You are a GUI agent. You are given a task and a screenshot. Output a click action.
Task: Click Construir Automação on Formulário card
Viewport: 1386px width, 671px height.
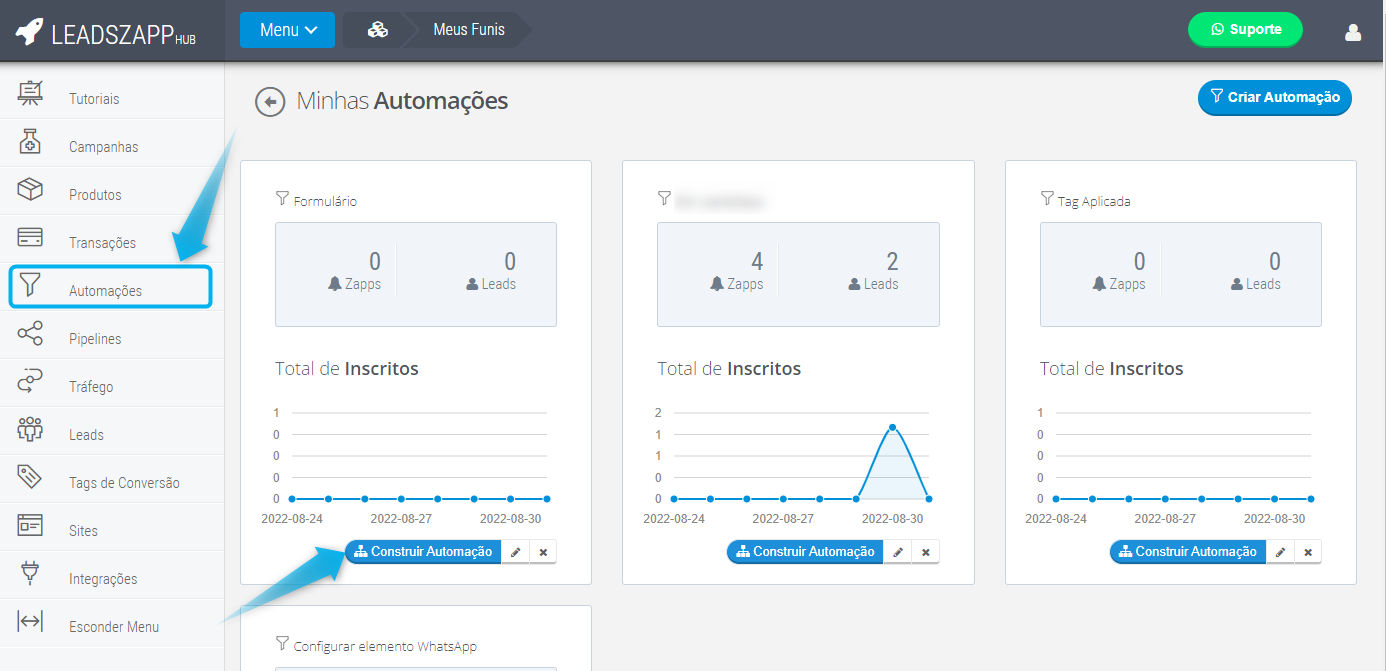point(423,552)
